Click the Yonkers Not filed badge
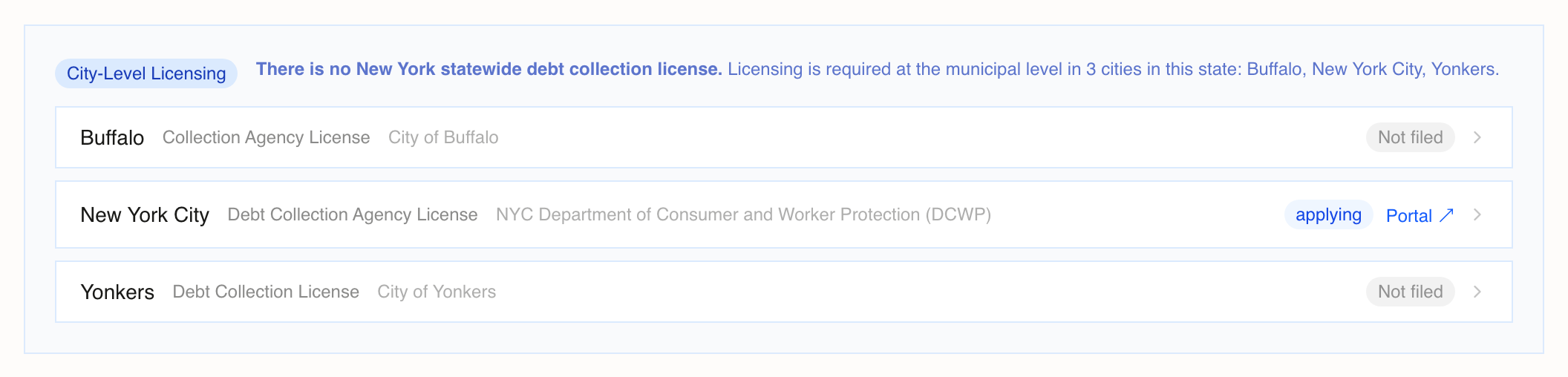 pos(1410,292)
